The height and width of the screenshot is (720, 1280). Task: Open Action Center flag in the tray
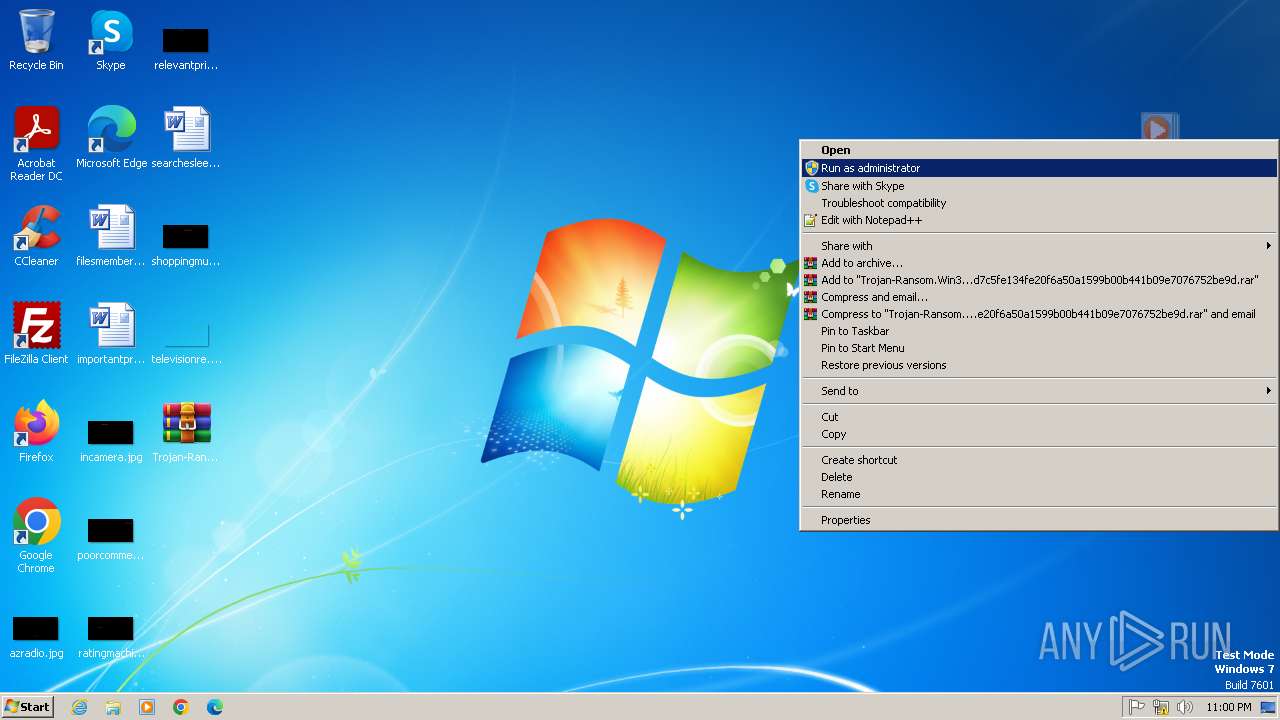tap(1137, 707)
